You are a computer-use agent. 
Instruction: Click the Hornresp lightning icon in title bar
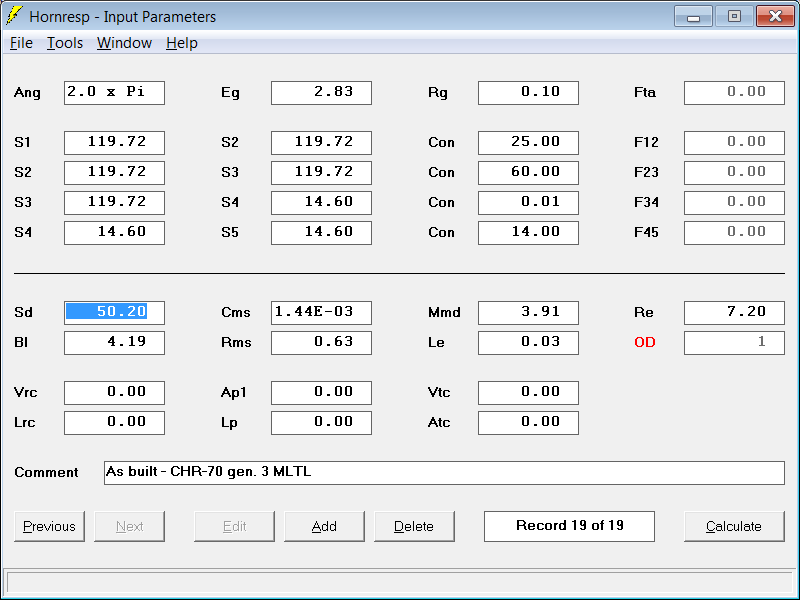(14, 16)
